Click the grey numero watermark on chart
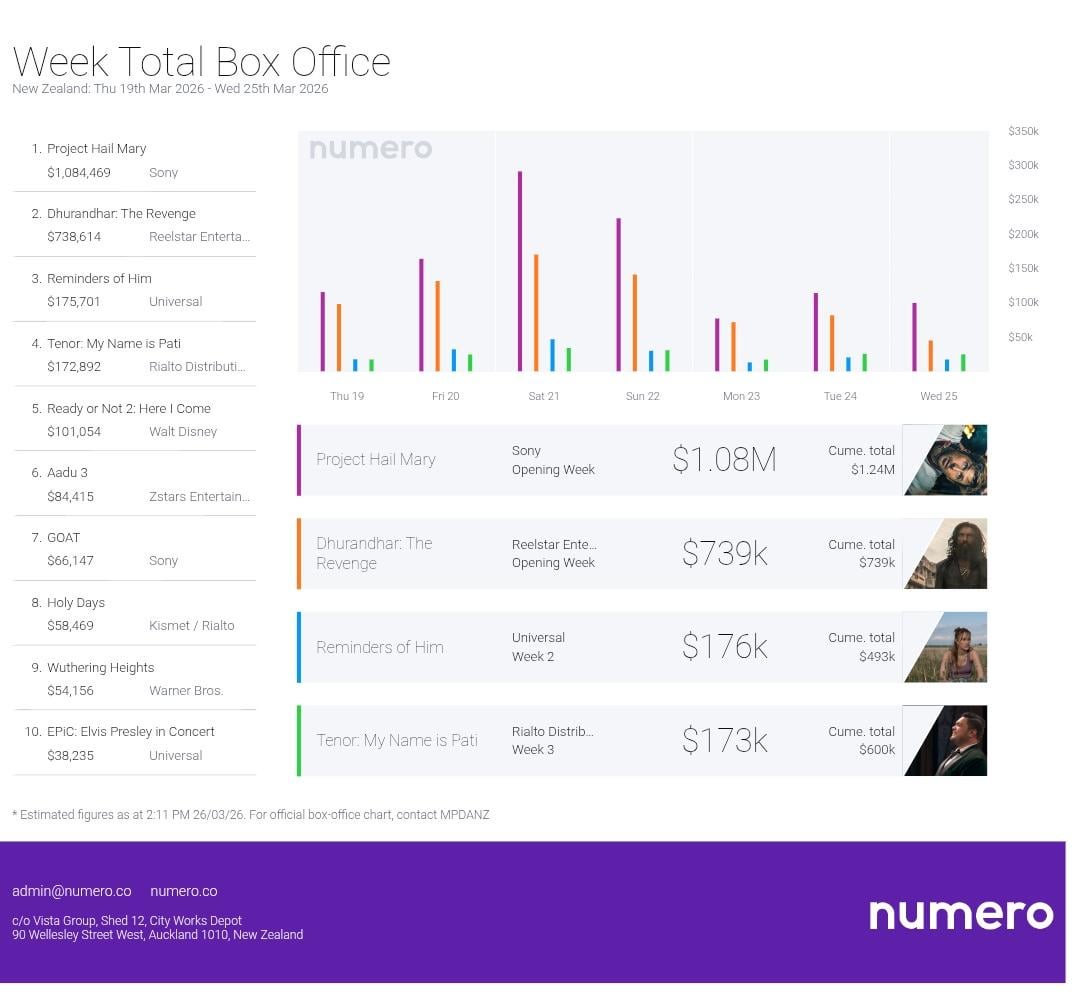Viewport: 1080px width, 996px height. point(370,149)
